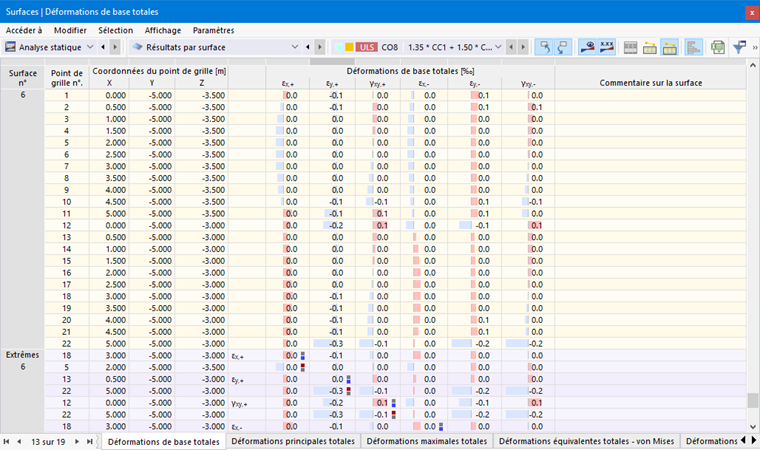
Task: Go to next table page
Action: (77, 441)
